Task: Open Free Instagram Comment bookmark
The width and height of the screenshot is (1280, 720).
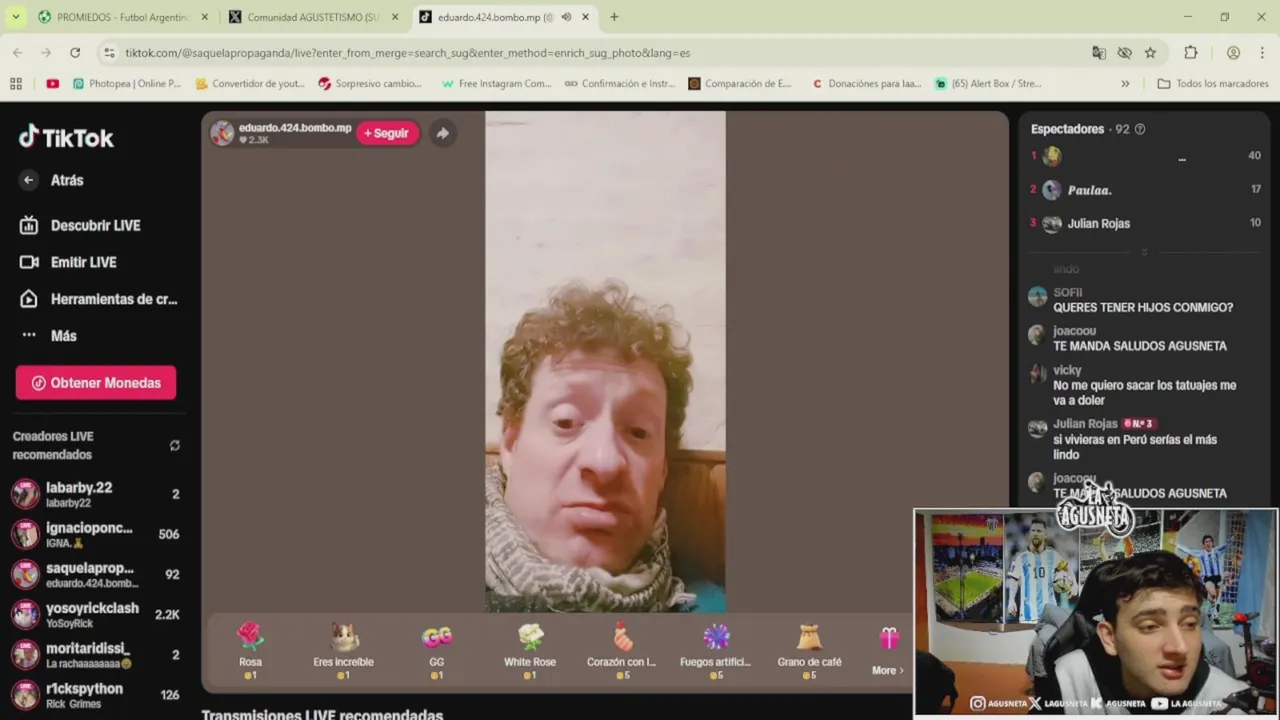Action: click(496, 84)
